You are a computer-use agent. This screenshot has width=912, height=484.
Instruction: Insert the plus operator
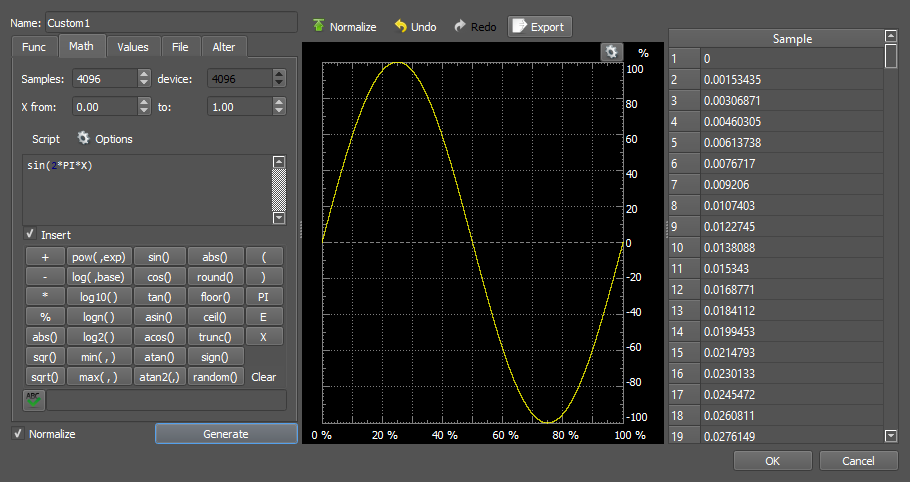[45, 257]
